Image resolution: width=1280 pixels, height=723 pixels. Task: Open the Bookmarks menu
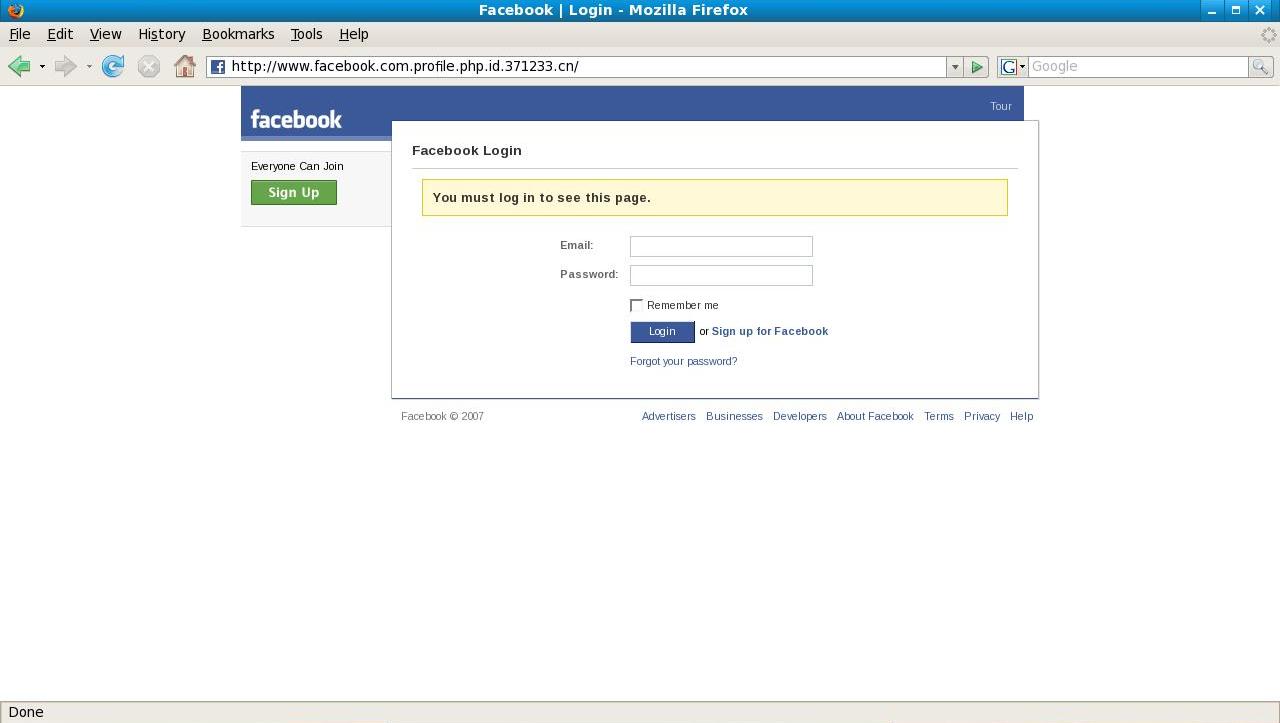pos(238,34)
